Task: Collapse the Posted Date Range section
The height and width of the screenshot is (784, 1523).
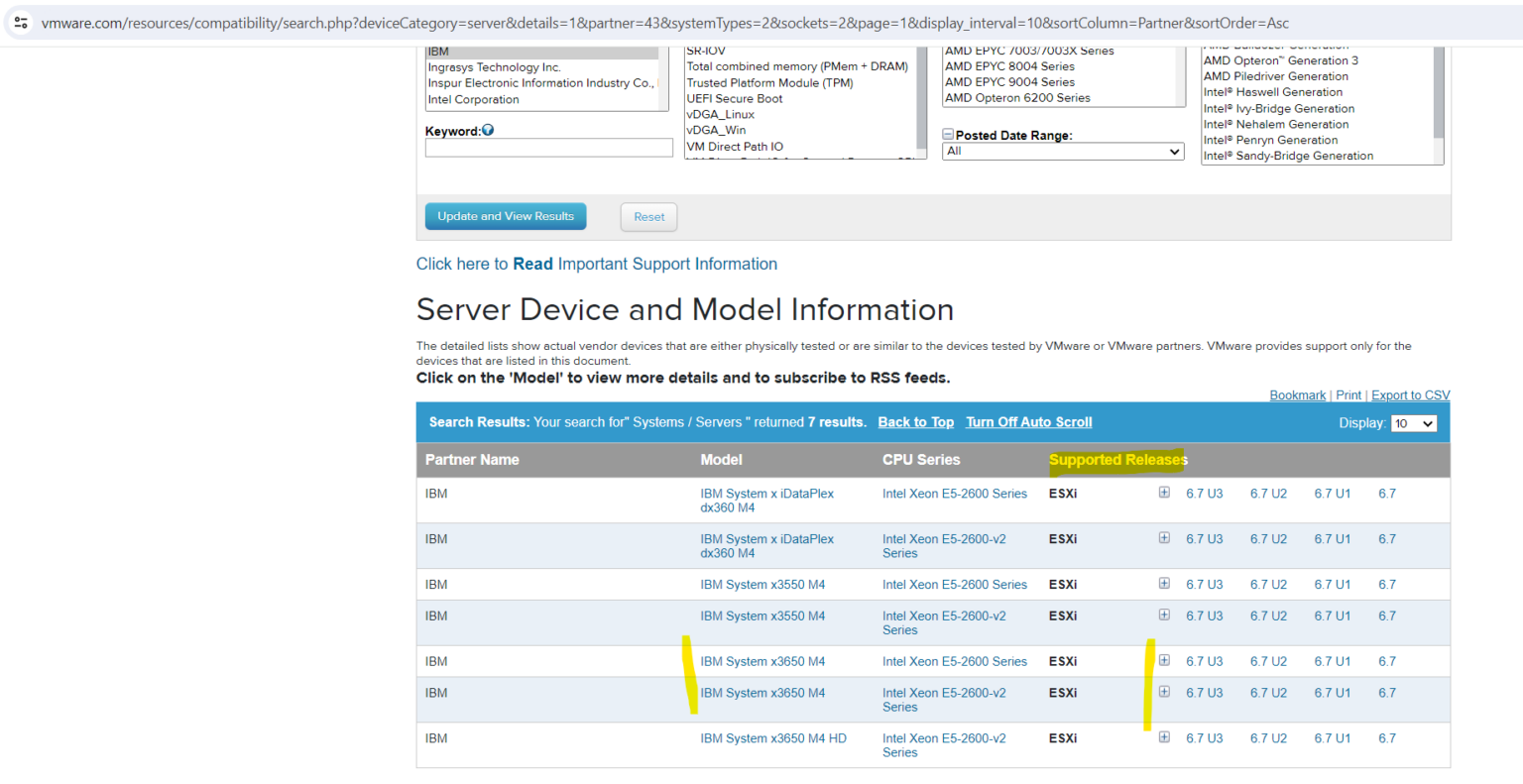Action: tap(948, 134)
